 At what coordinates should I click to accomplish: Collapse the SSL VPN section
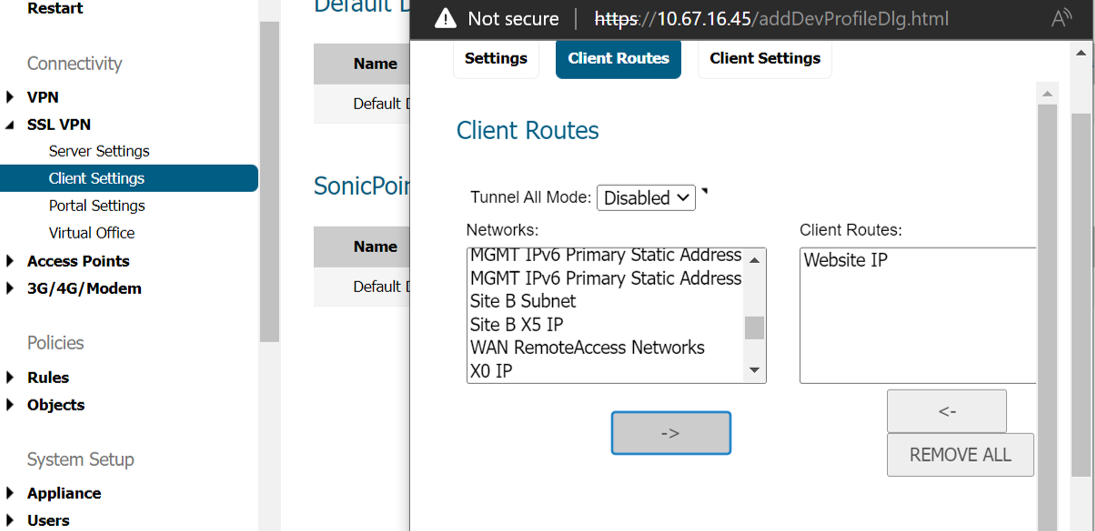[10, 125]
